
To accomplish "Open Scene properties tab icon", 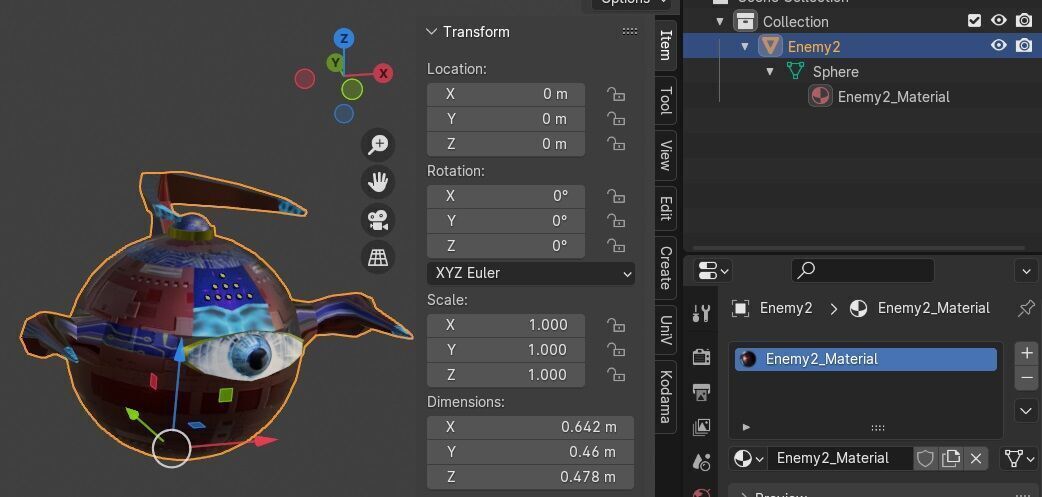I will 701,462.
